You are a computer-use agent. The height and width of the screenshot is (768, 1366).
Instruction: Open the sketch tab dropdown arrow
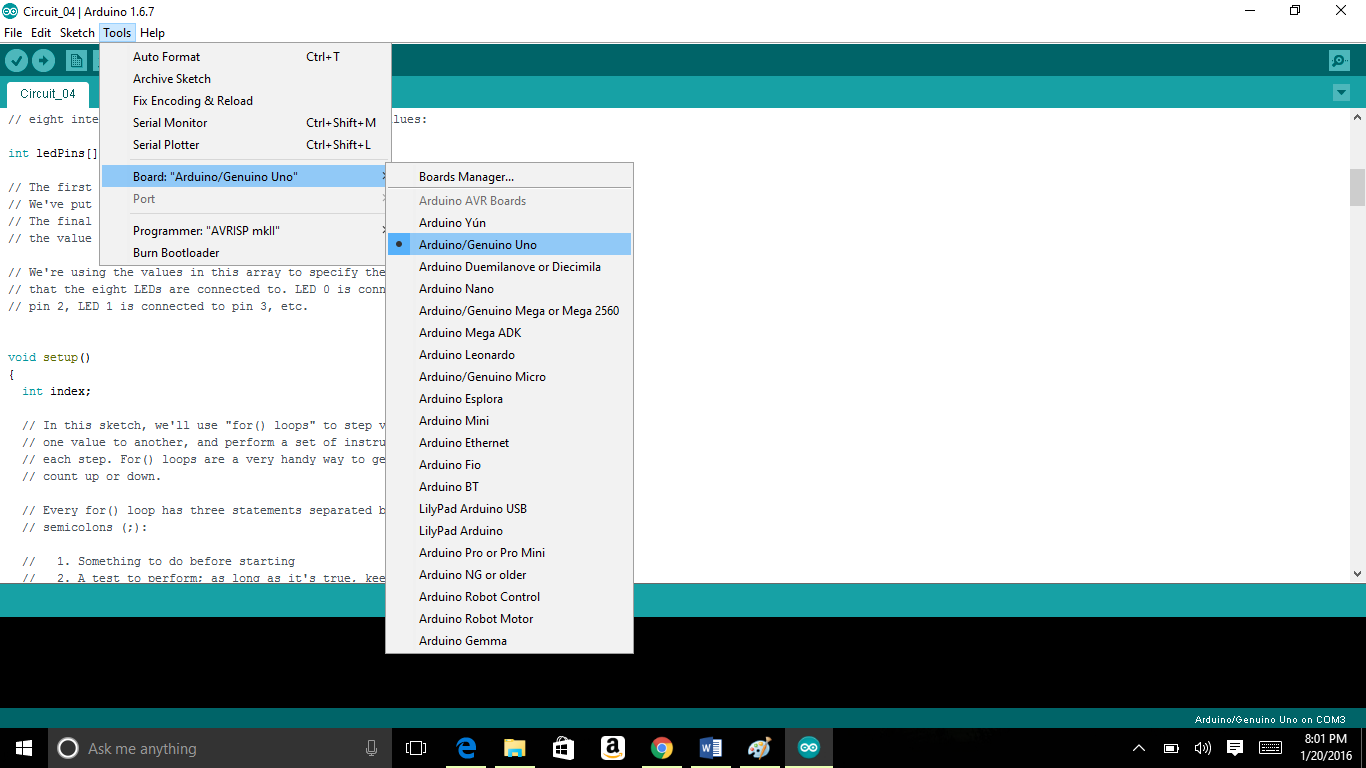(x=1341, y=91)
